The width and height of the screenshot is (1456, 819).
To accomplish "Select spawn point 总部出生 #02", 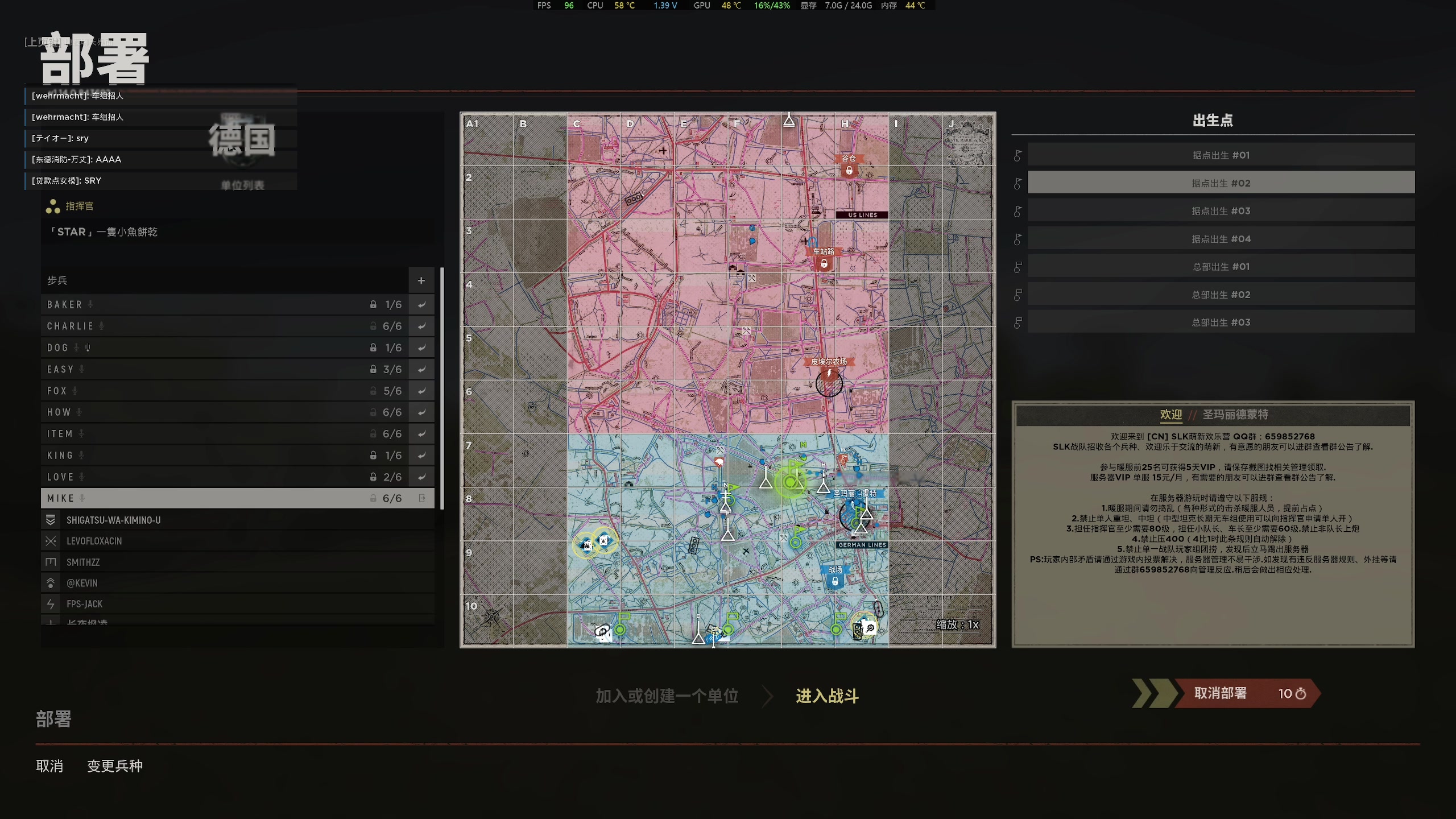I will 1221,295.
